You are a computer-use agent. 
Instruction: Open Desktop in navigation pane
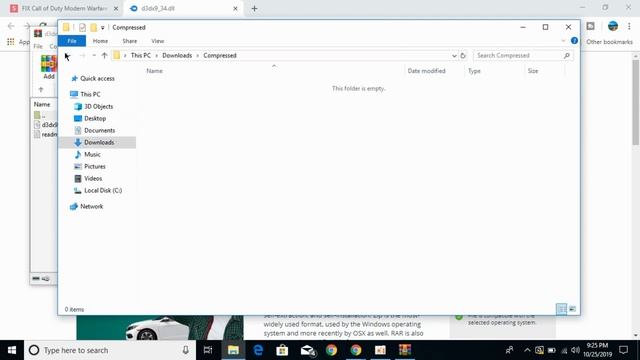click(95, 118)
